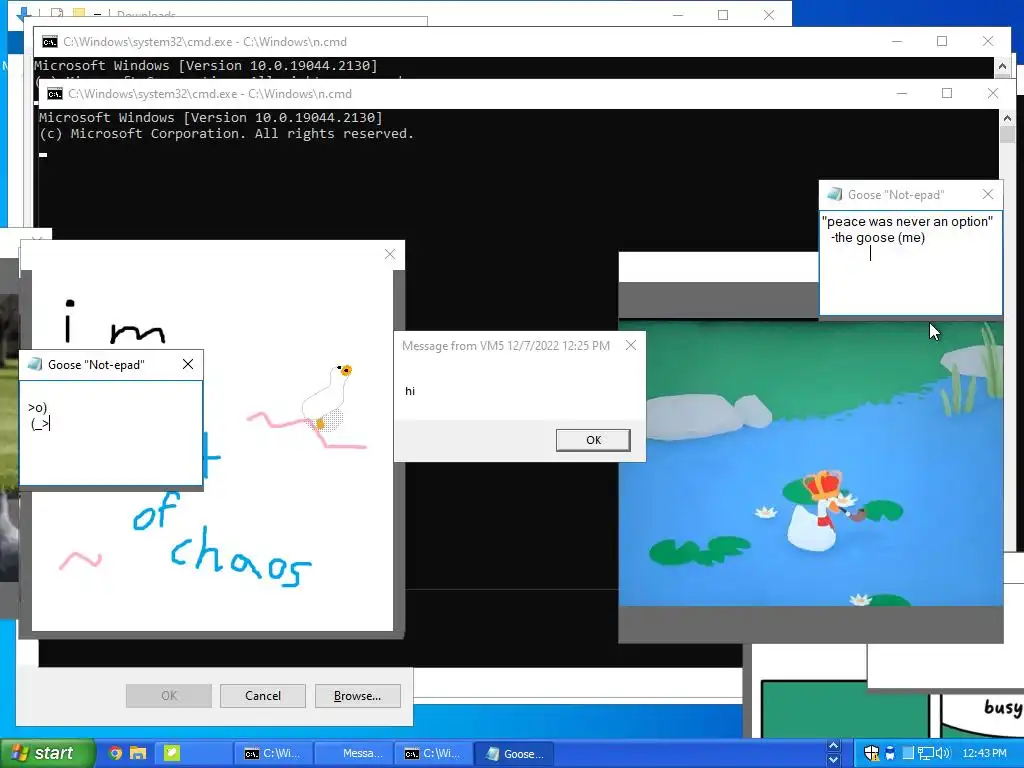Screen dimensions: 1024x768
Task: Click taskbar scroll down arrow
Action: (x=833, y=760)
